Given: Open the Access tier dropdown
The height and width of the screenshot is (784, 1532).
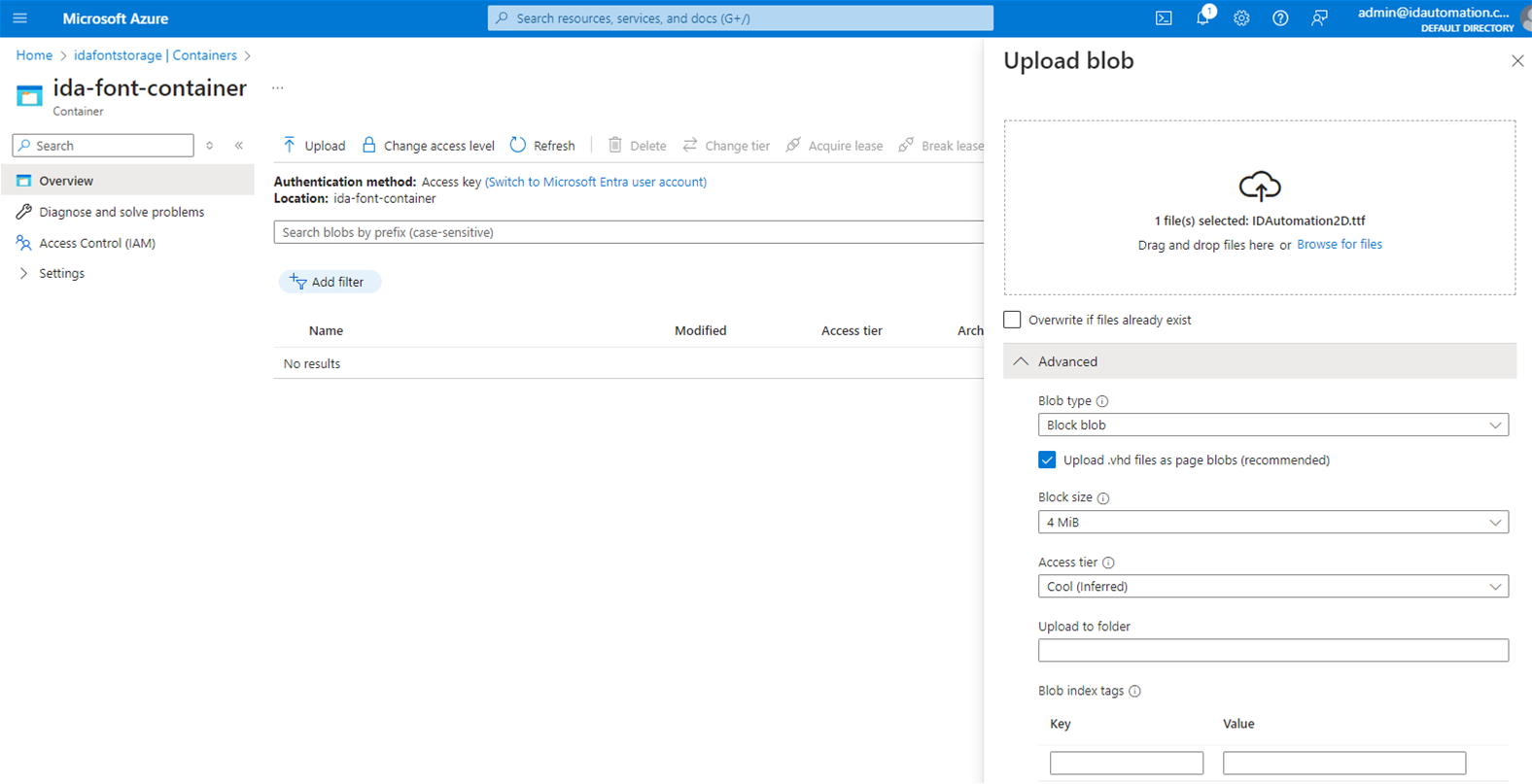Looking at the screenshot, I should coord(1273,586).
